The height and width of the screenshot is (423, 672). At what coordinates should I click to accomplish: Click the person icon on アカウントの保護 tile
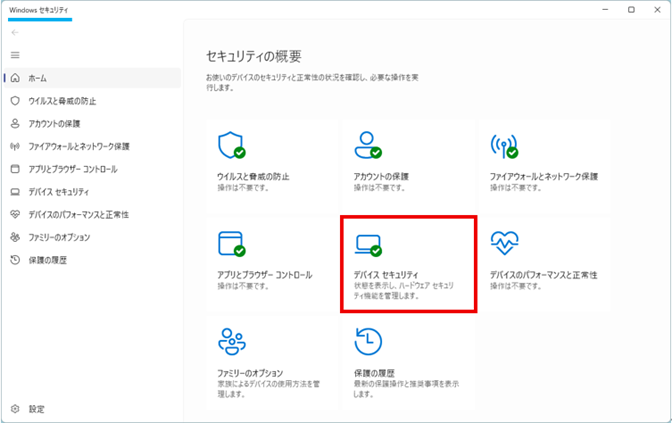click(367, 146)
